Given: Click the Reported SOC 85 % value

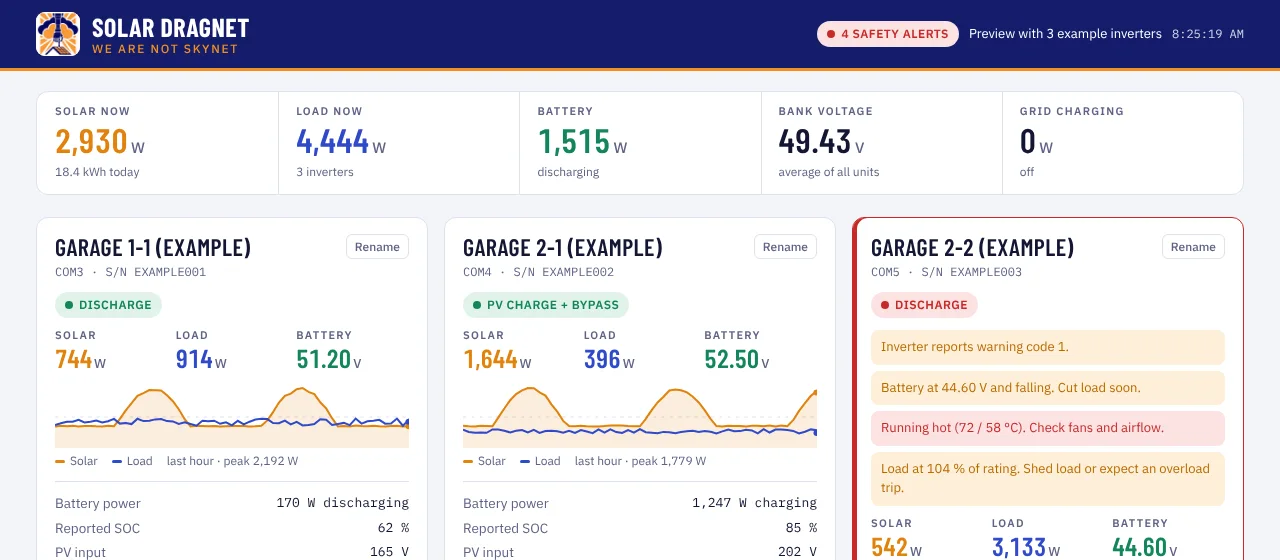Looking at the screenshot, I should [801, 528].
